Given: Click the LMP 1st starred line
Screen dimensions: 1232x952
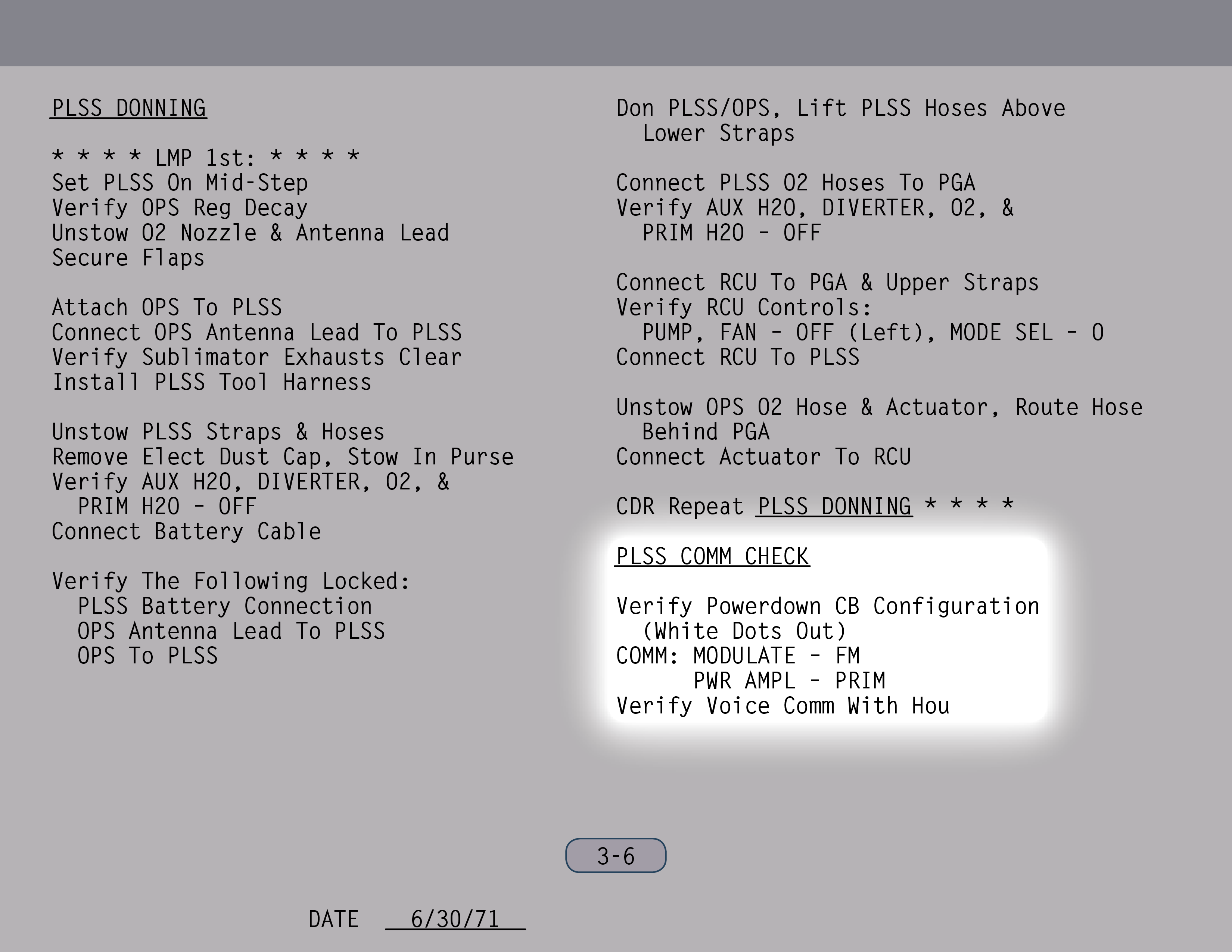Looking at the screenshot, I should point(205,158).
